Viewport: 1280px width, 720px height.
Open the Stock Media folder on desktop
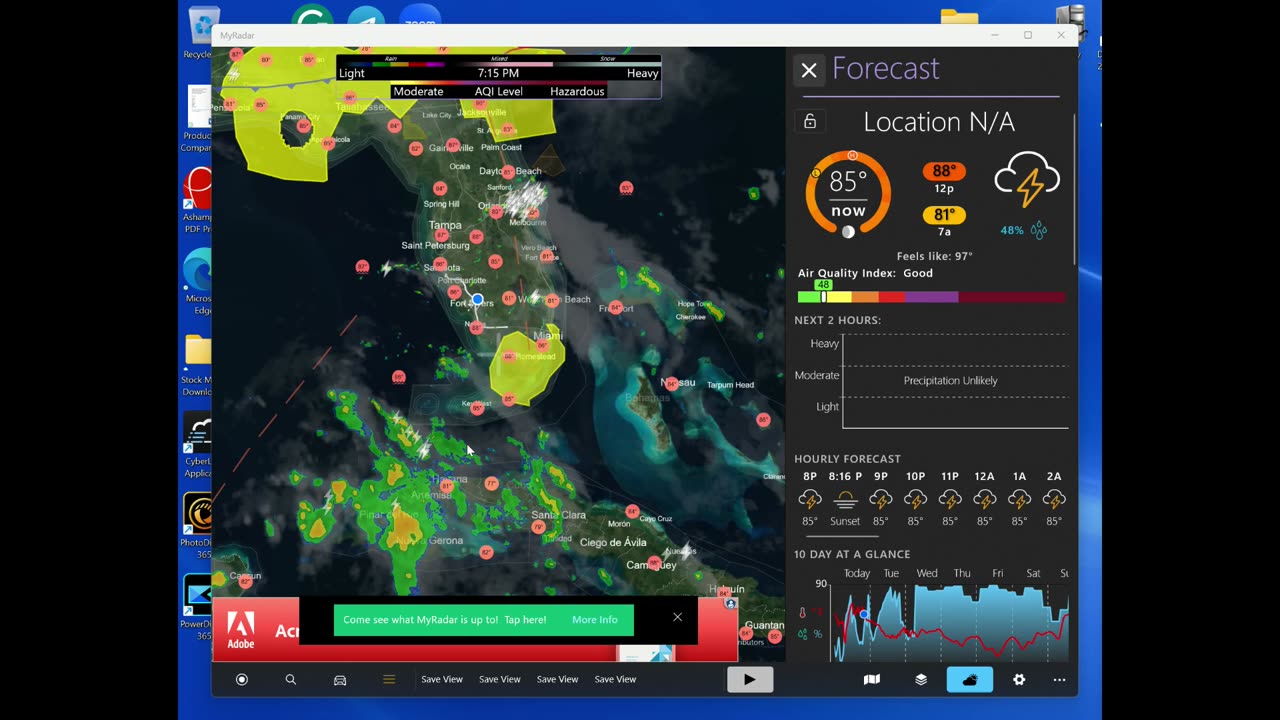pos(197,365)
